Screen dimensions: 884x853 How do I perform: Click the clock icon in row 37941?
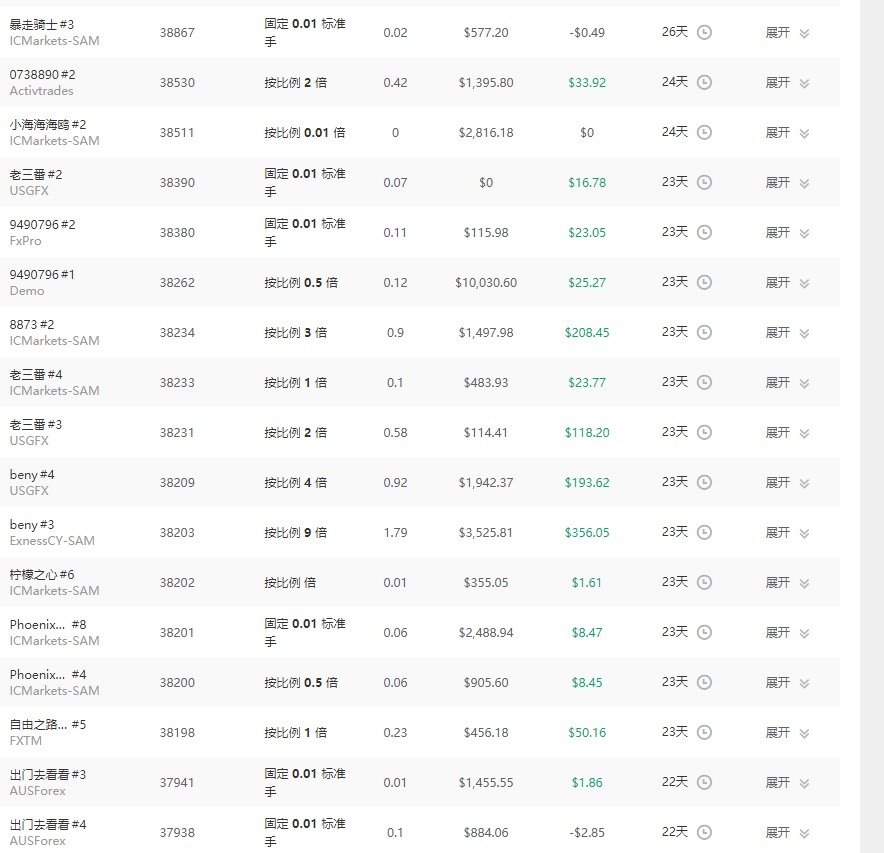[x=704, y=782]
